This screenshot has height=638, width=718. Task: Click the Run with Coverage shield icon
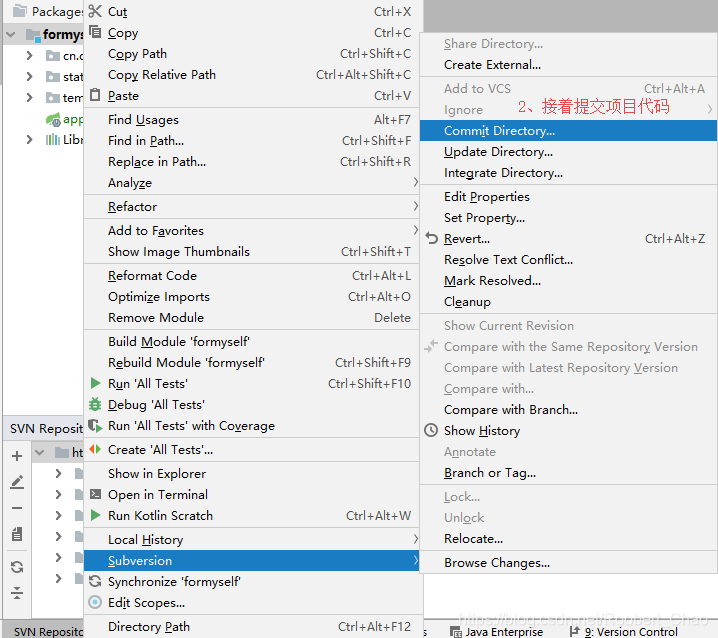95,425
